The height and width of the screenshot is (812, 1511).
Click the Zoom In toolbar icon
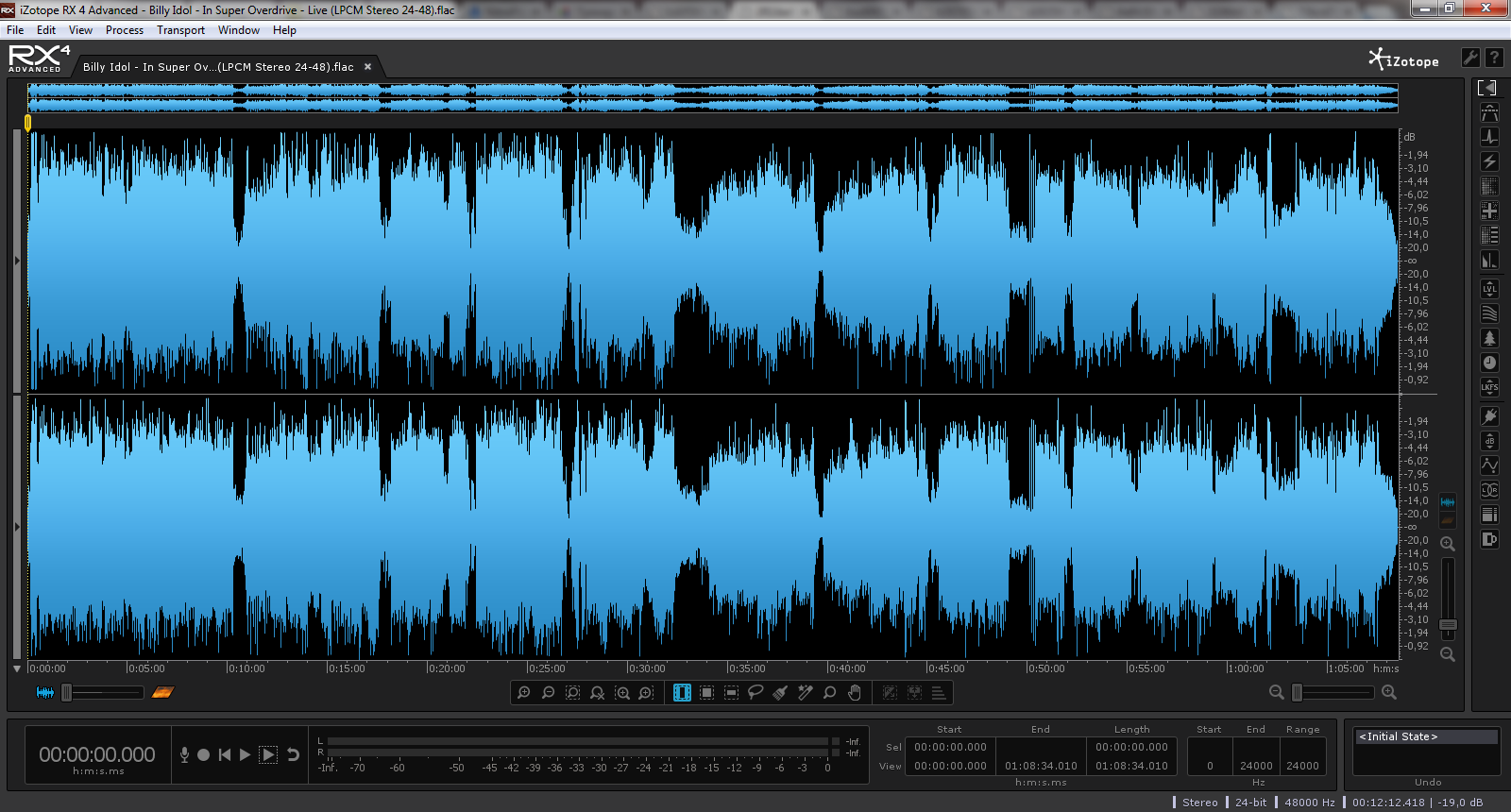pyautogui.click(x=524, y=693)
